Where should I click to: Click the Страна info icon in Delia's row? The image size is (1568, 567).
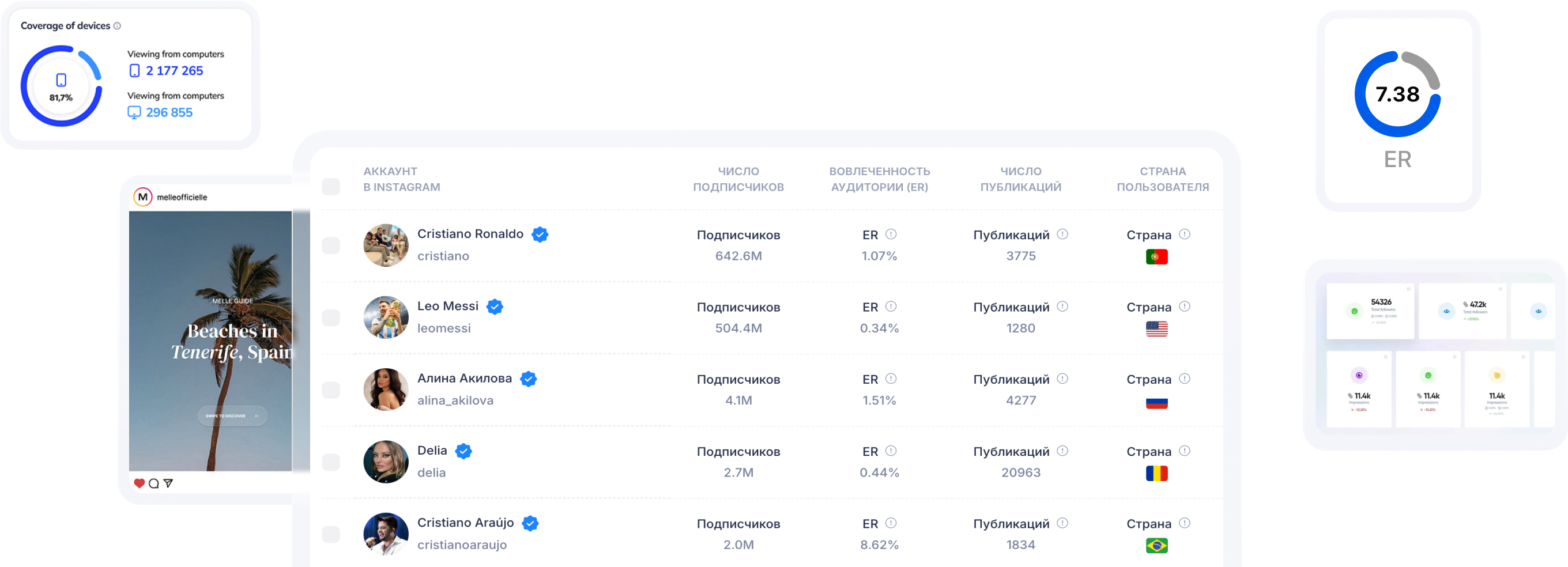(1185, 451)
